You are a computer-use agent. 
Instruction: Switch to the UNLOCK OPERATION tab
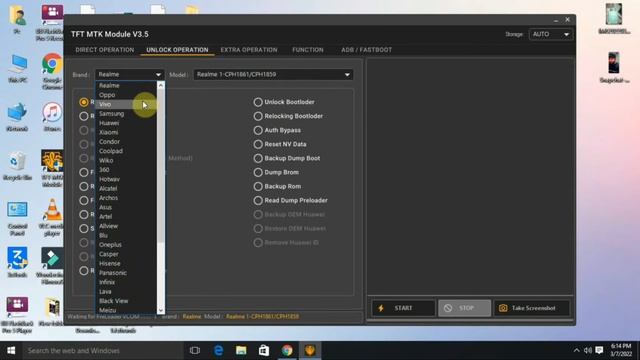177,50
